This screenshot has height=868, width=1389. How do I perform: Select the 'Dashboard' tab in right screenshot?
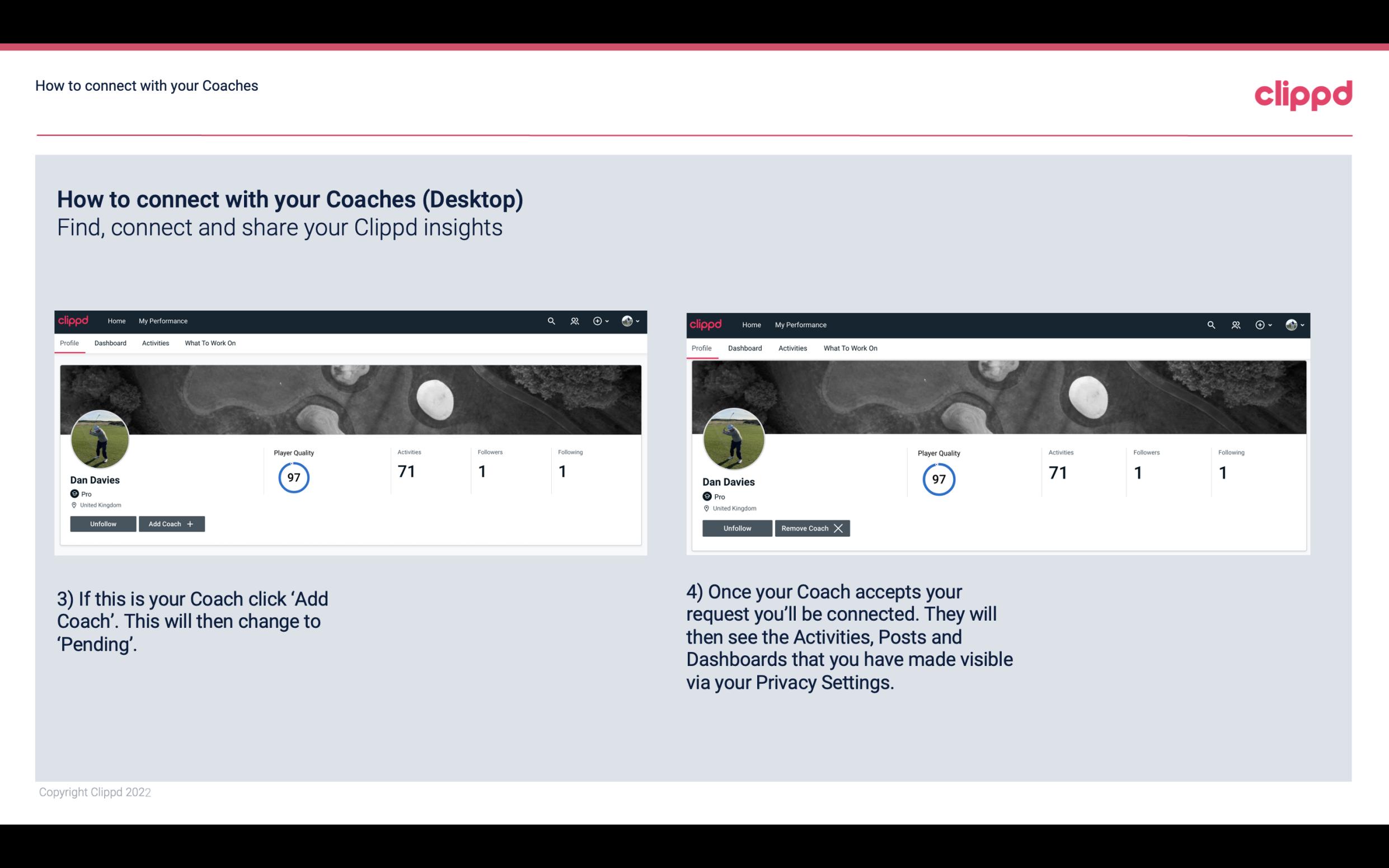745,347
